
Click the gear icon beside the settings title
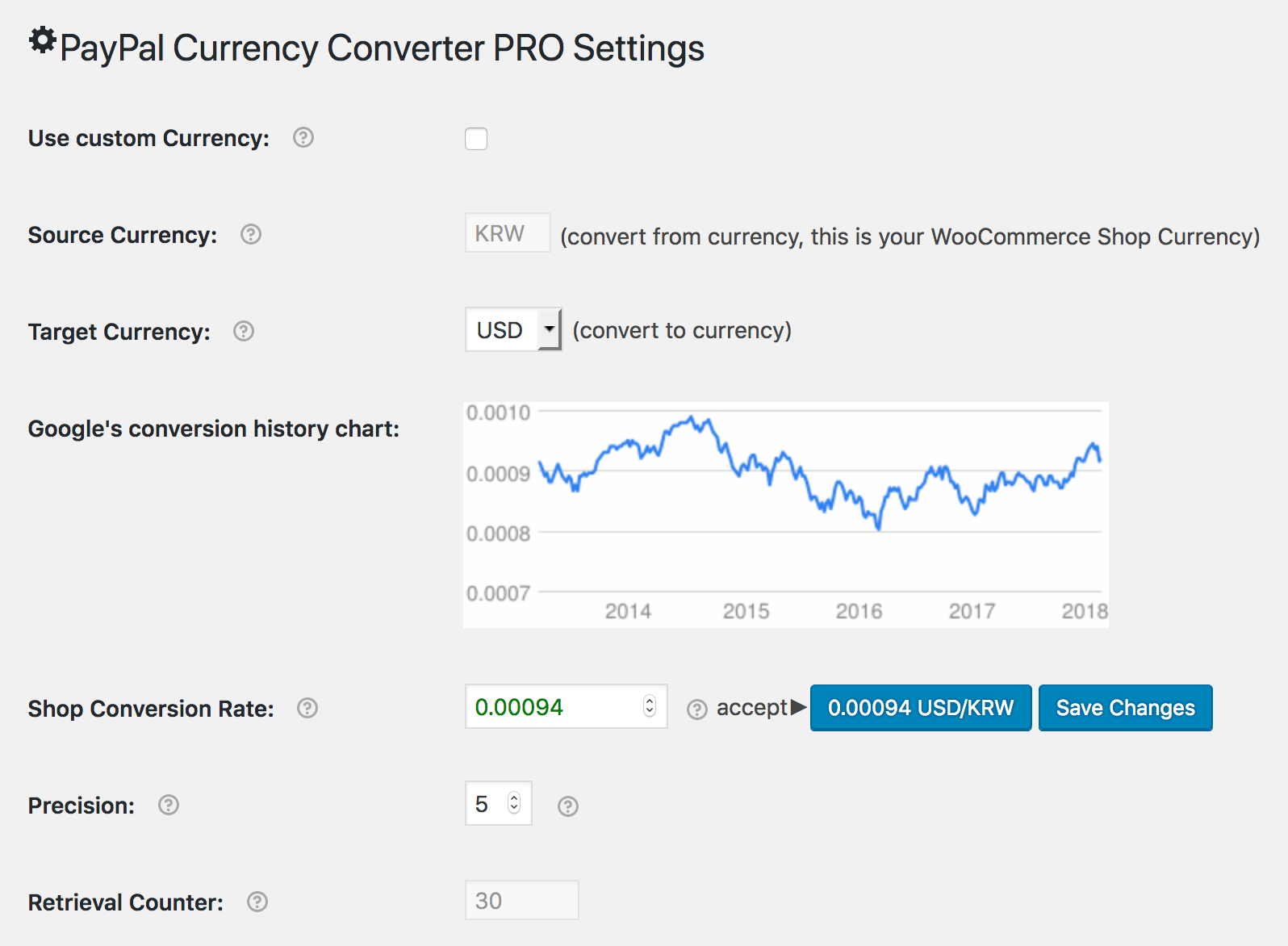42,40
